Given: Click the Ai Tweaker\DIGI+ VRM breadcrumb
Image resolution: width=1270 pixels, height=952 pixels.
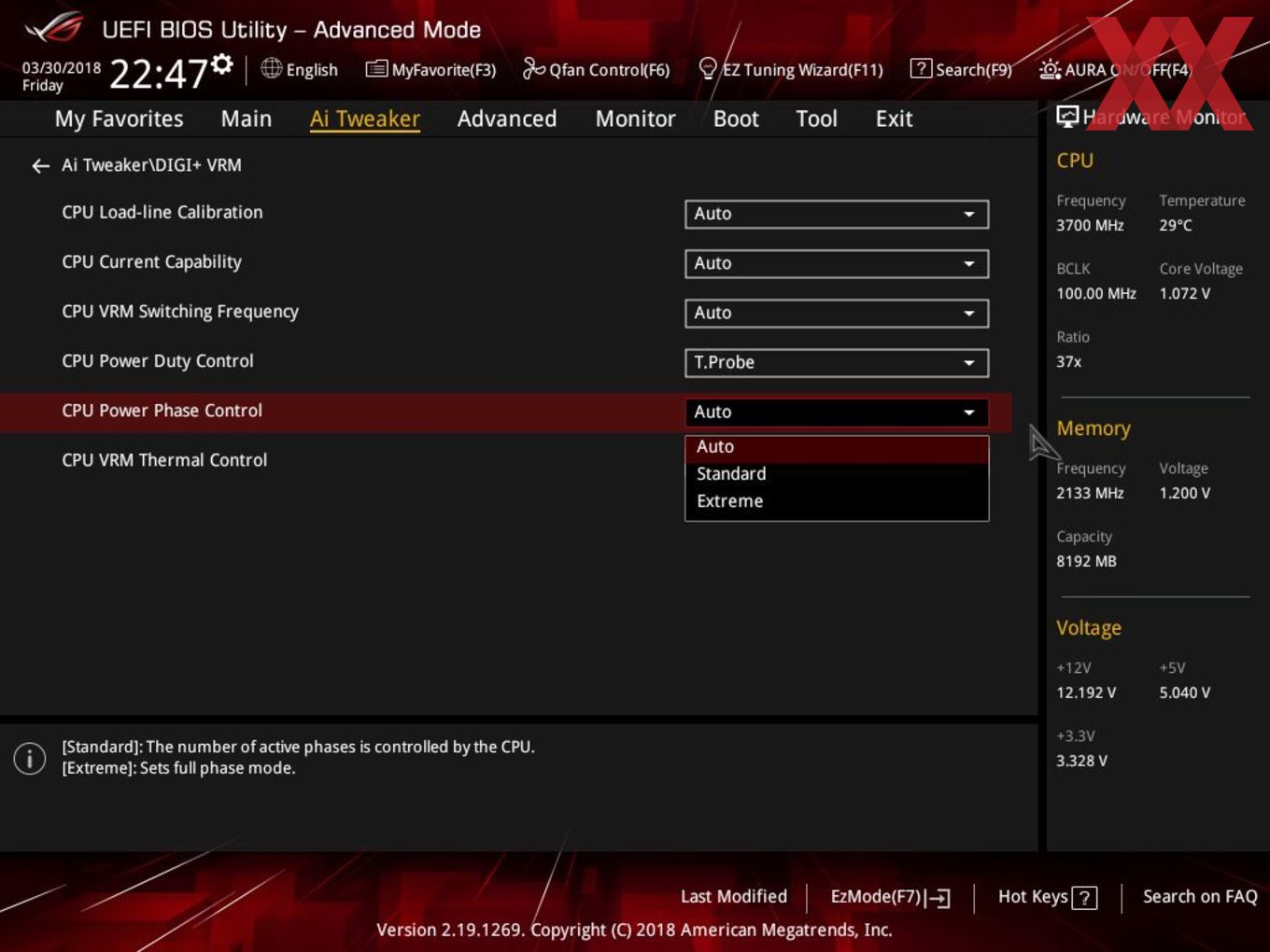Looking at the screenshot, I should tap(151, 165).
